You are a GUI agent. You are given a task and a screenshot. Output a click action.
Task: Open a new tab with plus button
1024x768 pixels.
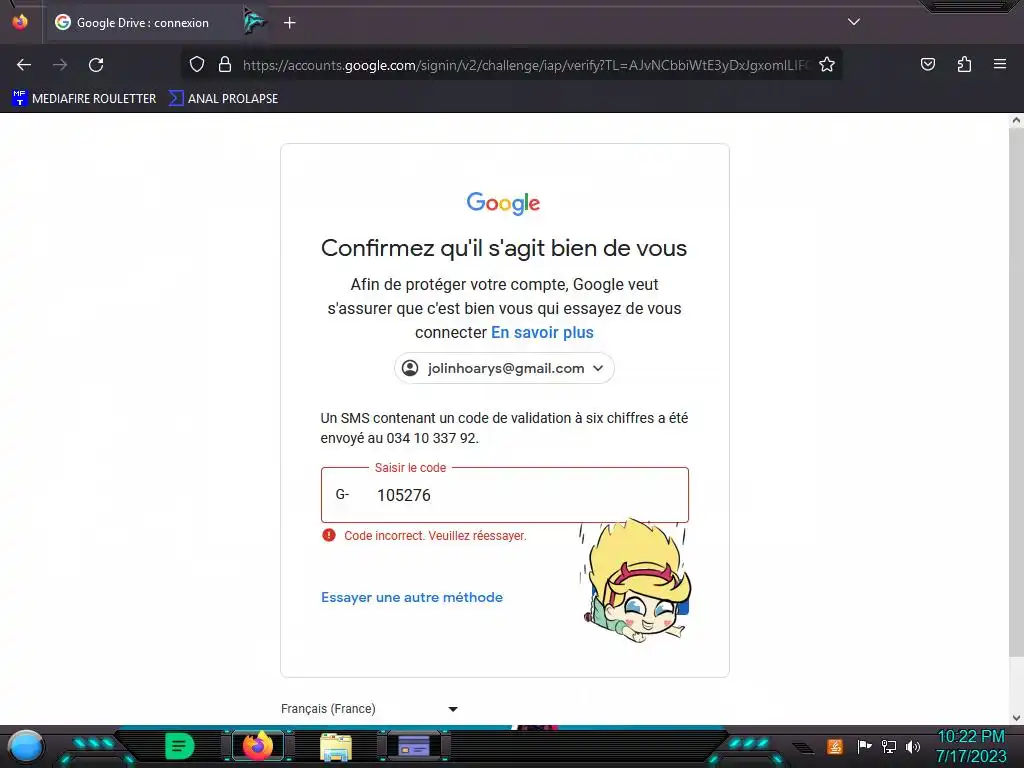coord(289,23)
